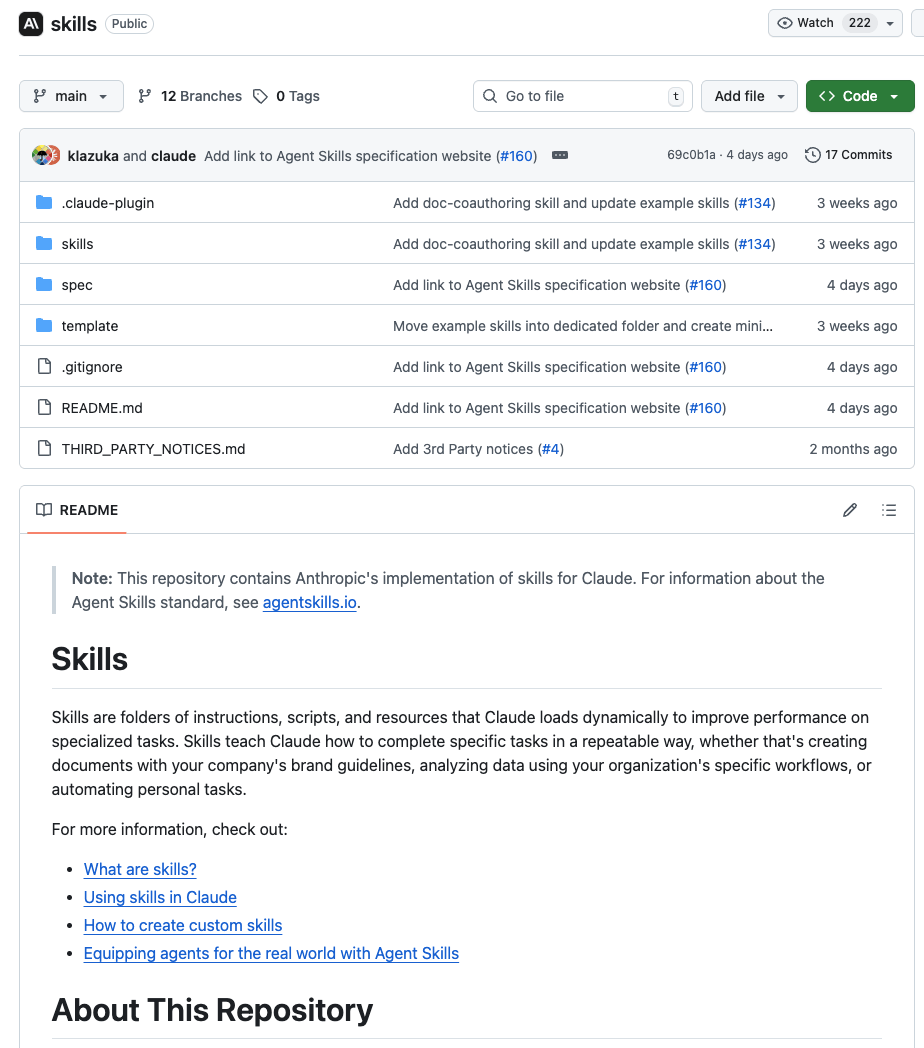
Task: Open #4 link in third party notices row
Action: click(550, 449)
